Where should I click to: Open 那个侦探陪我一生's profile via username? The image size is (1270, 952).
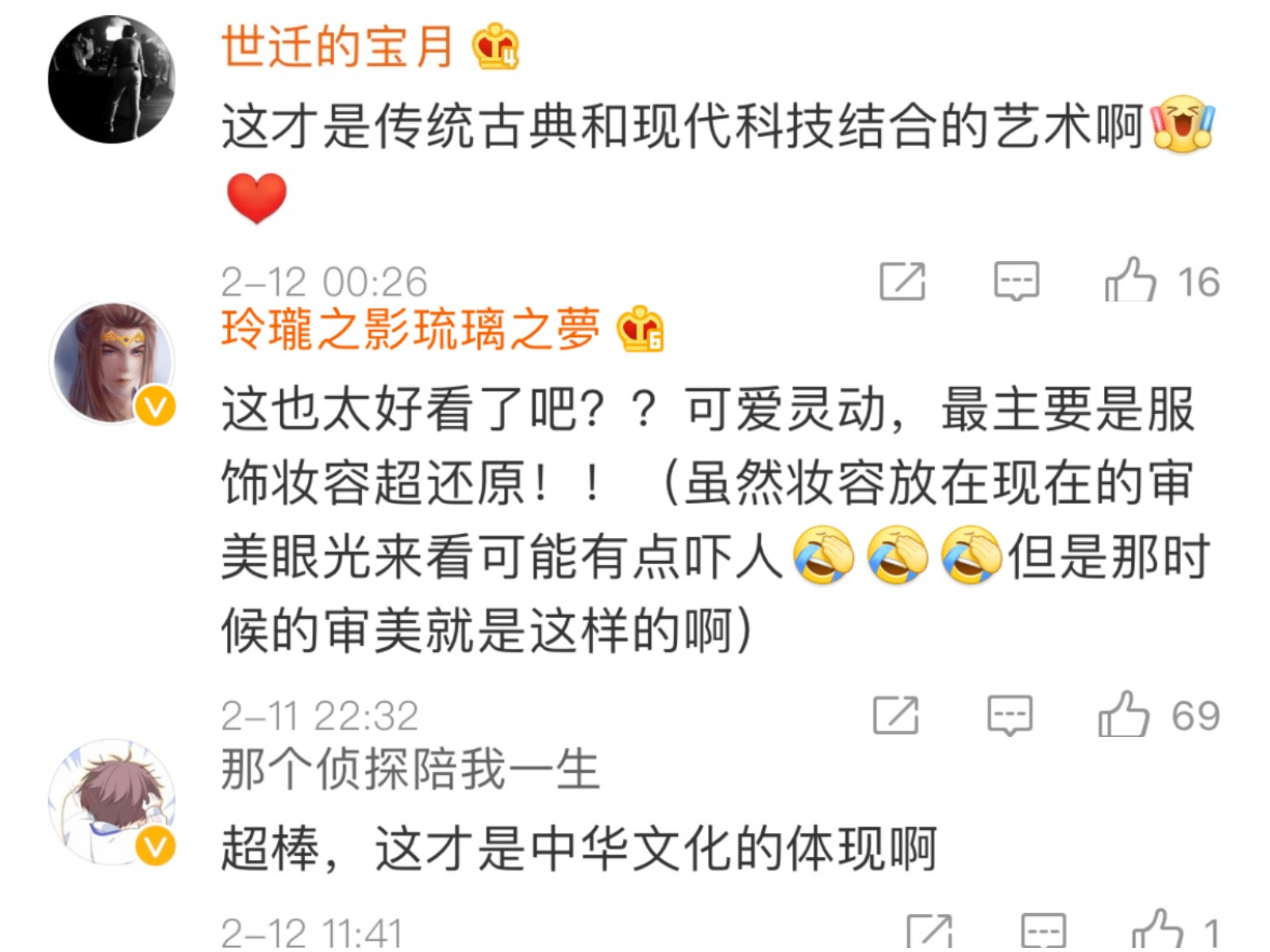410,769
